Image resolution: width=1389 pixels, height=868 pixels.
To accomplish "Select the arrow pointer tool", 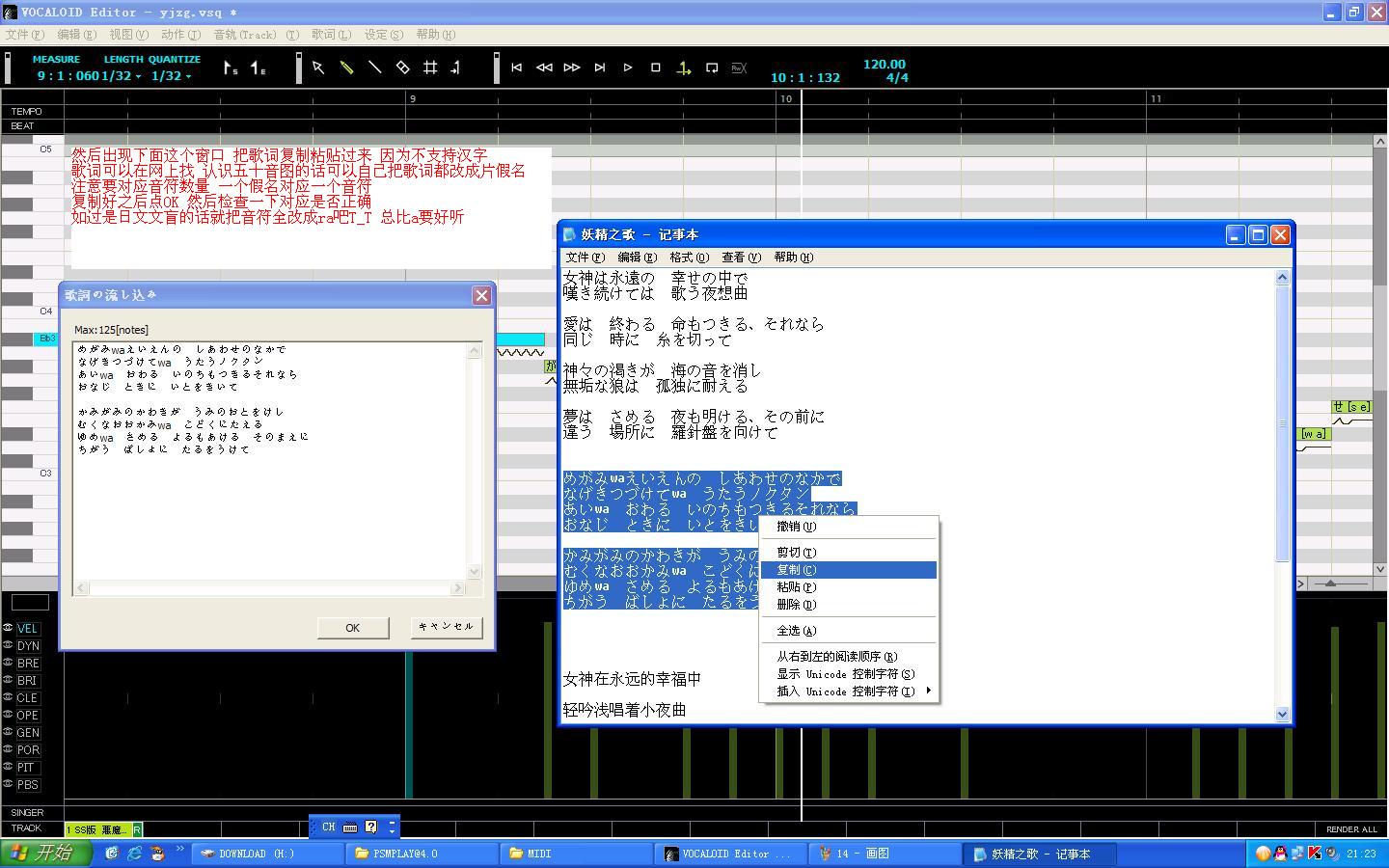I will pos(318,68).
